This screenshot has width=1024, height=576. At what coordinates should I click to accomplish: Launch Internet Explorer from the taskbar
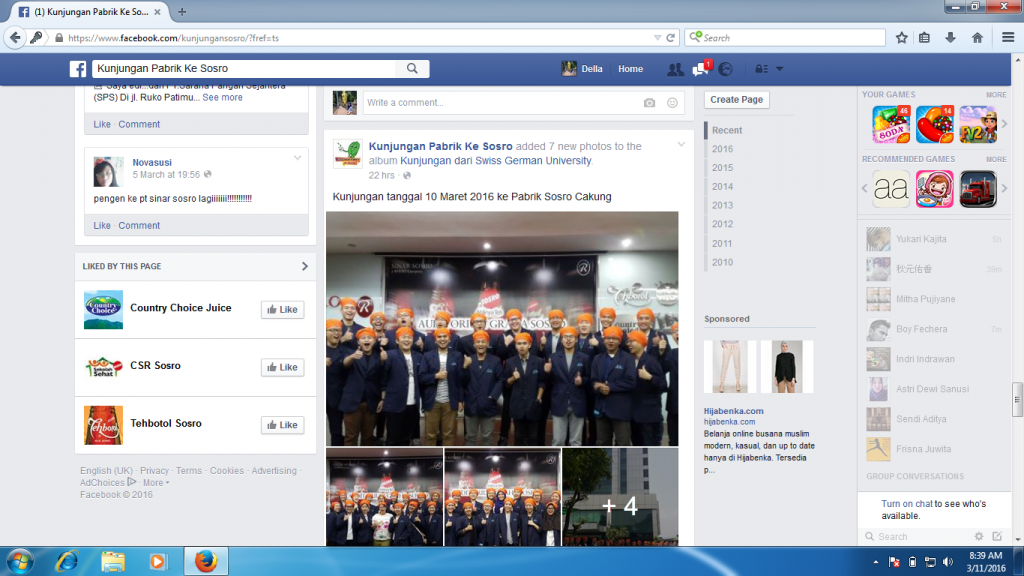[67, 562]
